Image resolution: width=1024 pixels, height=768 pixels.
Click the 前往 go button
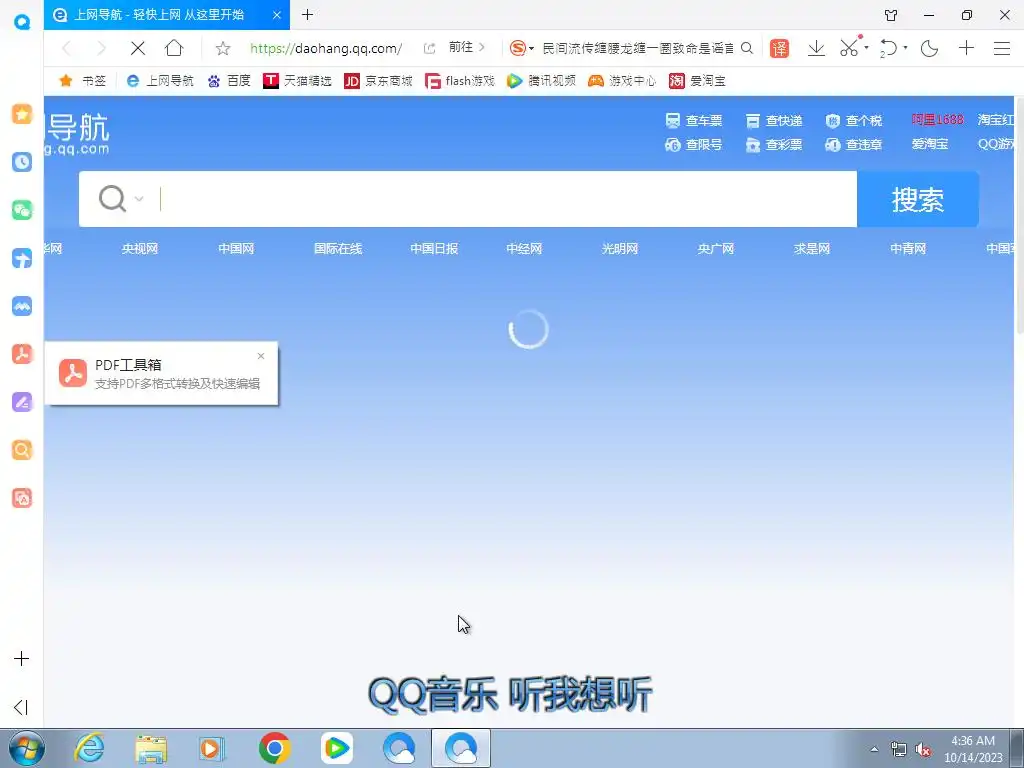466,48
